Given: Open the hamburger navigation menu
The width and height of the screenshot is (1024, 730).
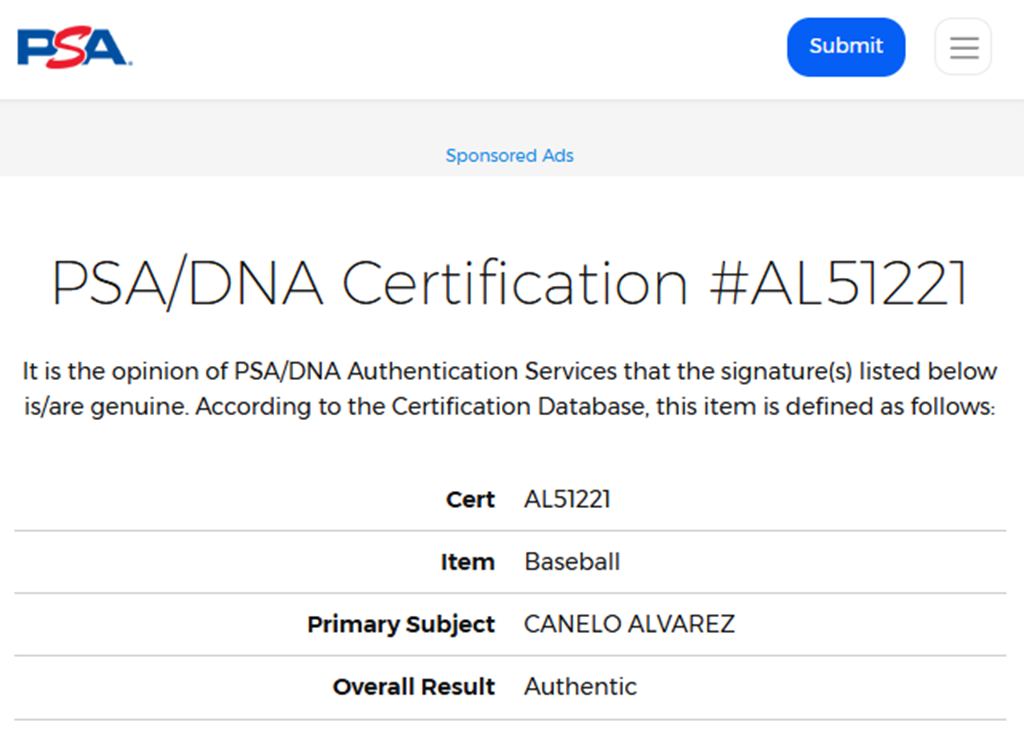Looking at the screenshot, I should click(963, 47).
